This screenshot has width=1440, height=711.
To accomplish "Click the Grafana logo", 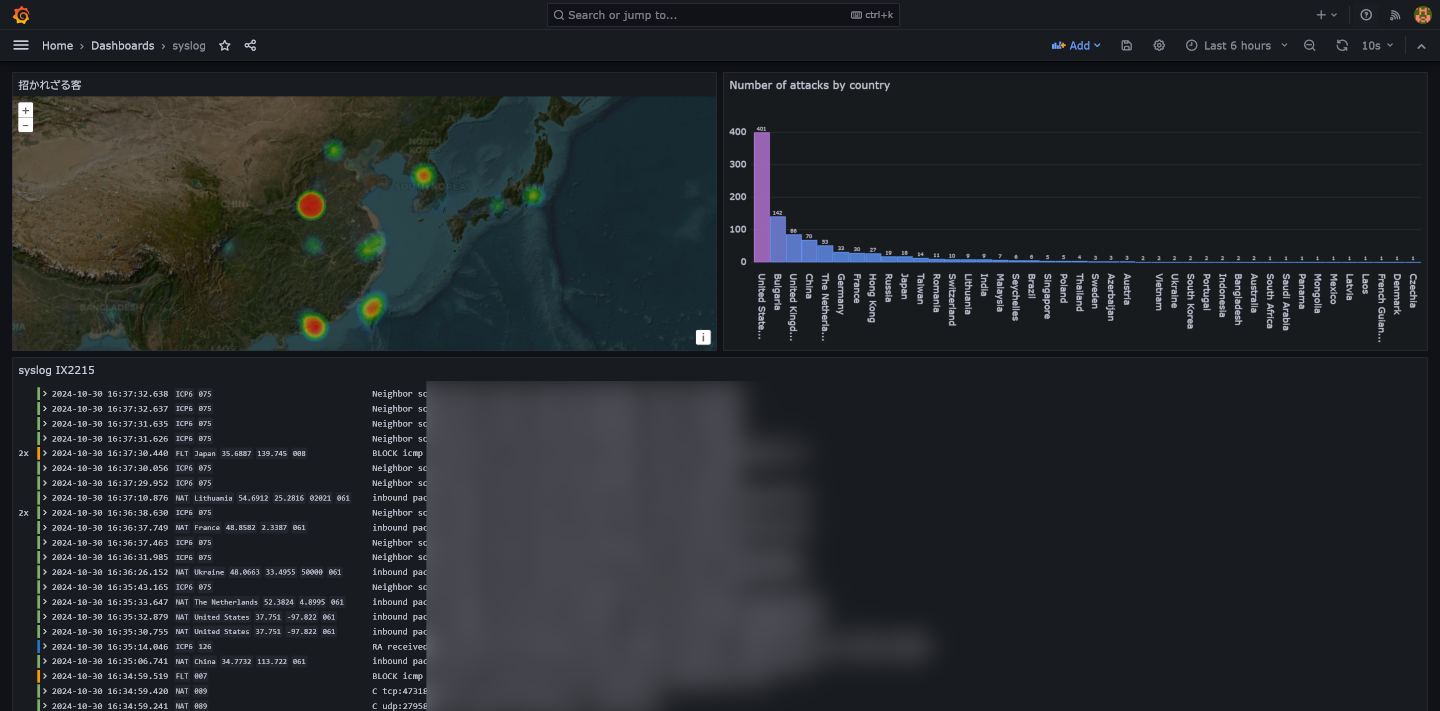I will pyautogui.click(x=21, y=15).
